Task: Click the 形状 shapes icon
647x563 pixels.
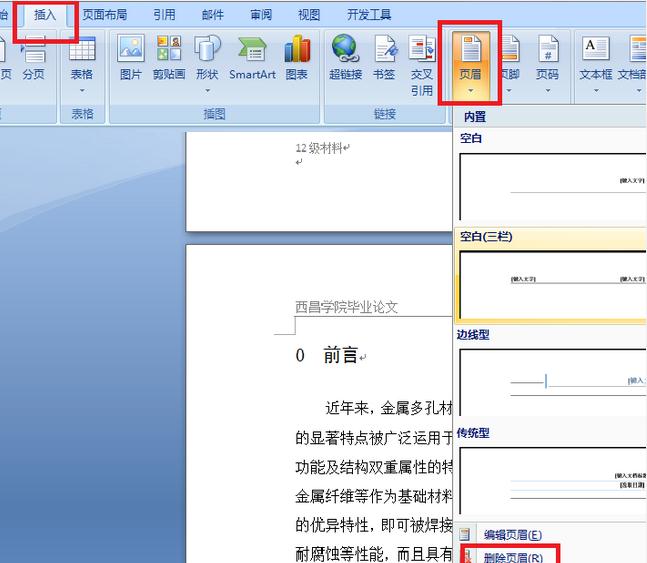Action: coord(207,49)
